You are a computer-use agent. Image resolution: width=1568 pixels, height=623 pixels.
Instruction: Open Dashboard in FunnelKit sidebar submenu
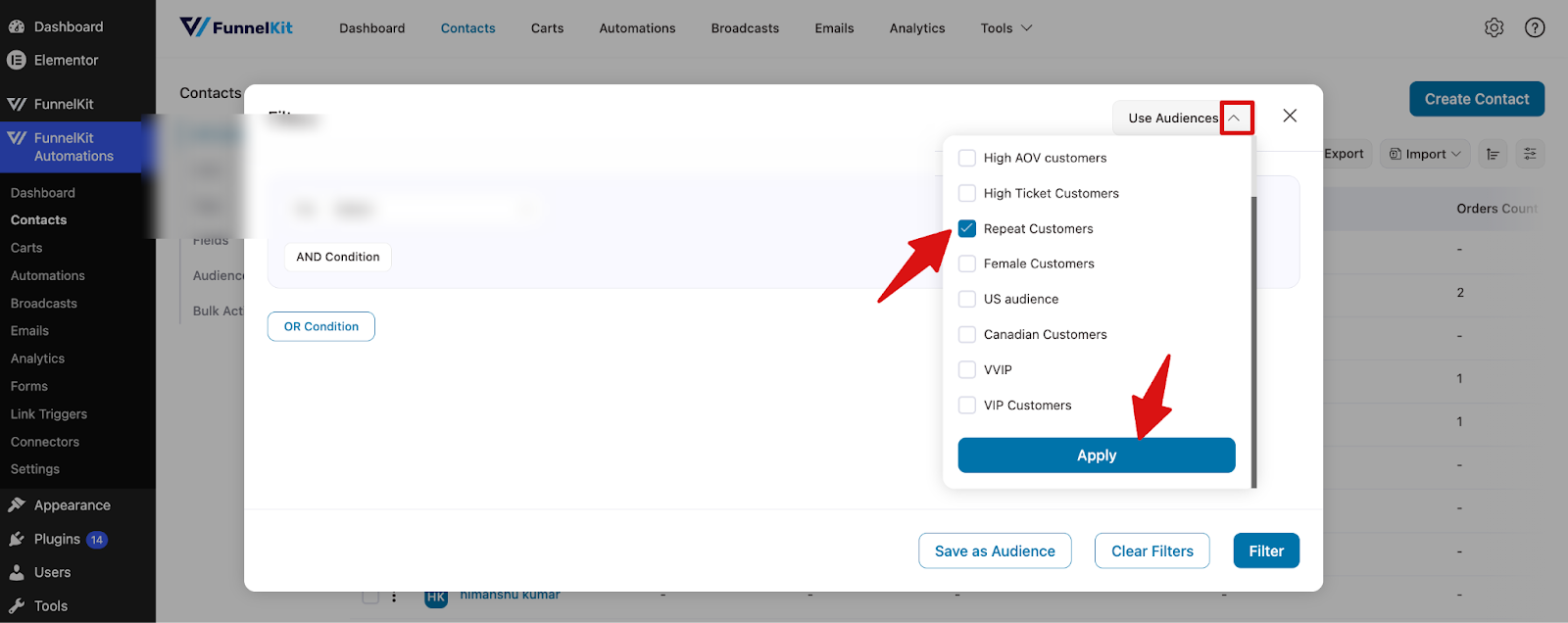pos(43,193)
